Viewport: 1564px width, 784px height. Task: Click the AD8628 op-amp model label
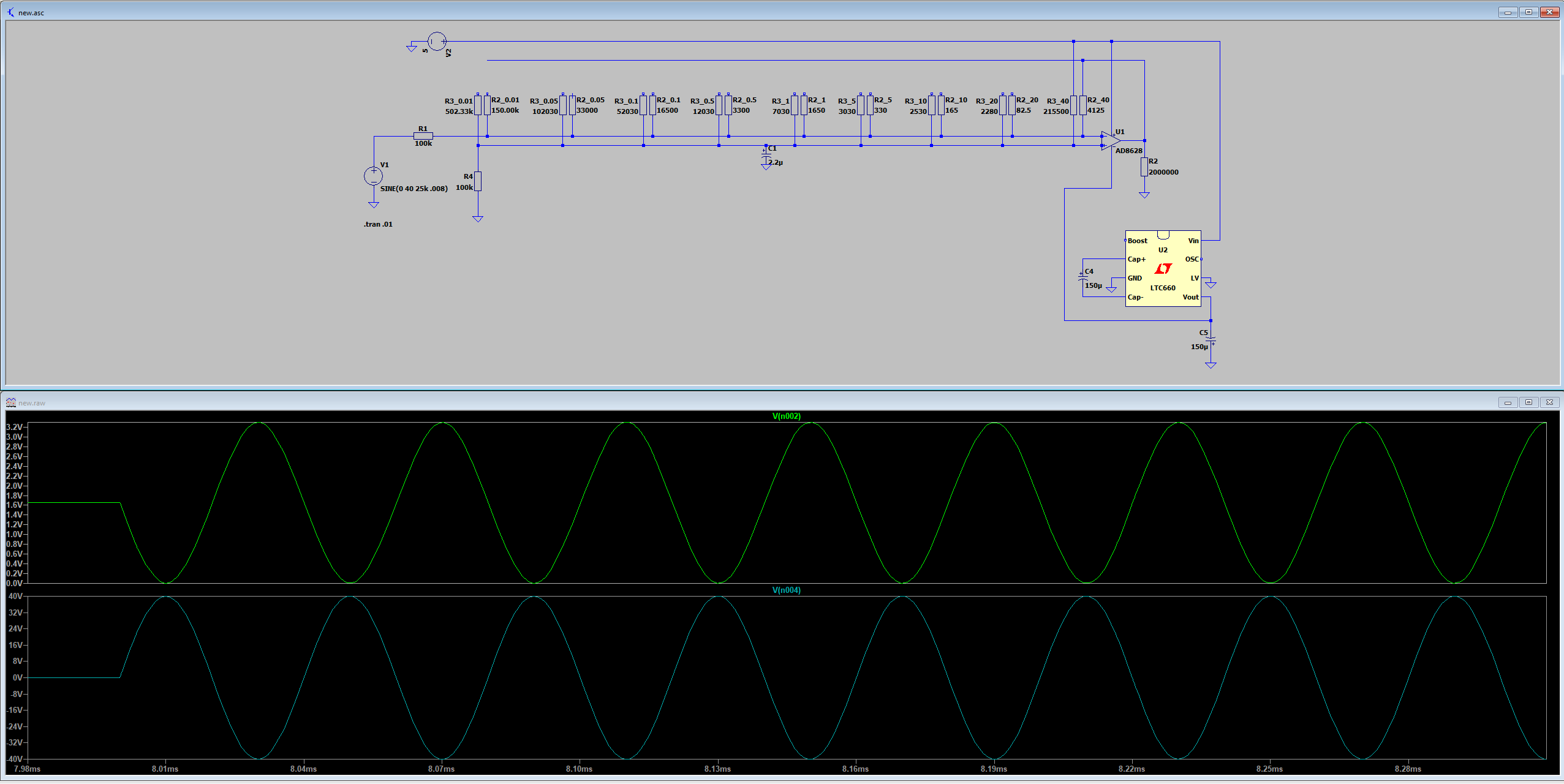(x=1129, y=151)
